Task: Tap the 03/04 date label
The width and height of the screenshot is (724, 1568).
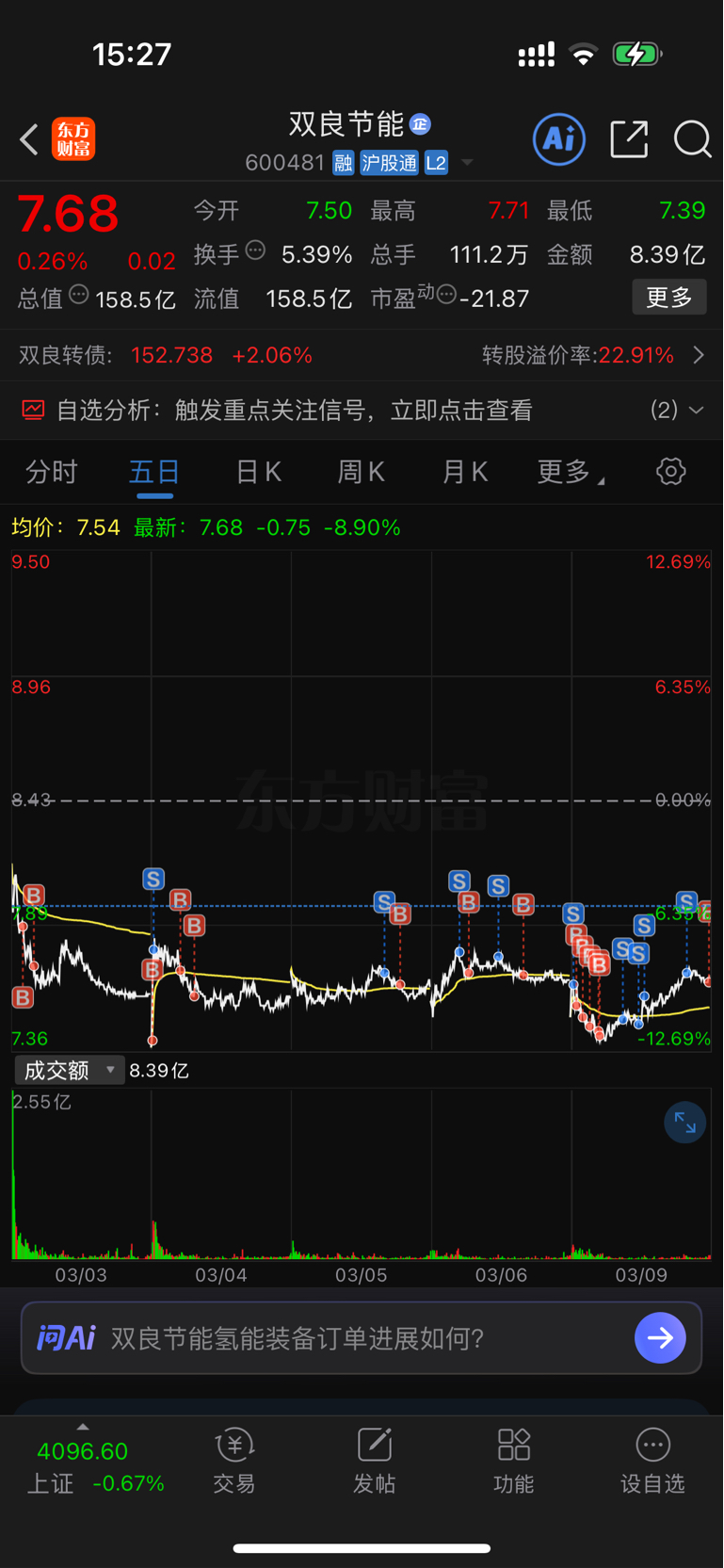Action: point(221,1275)
